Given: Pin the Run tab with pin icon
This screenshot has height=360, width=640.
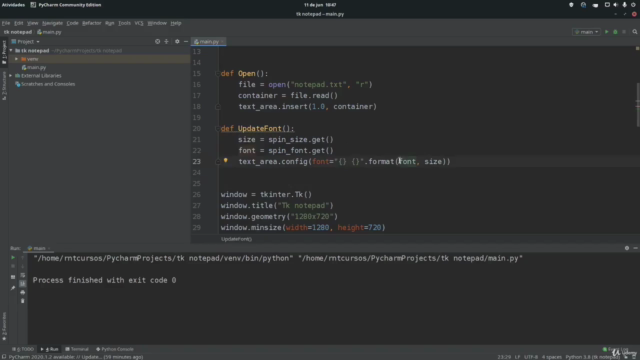Looking at the screenshot, I should (x=13, y=288).
